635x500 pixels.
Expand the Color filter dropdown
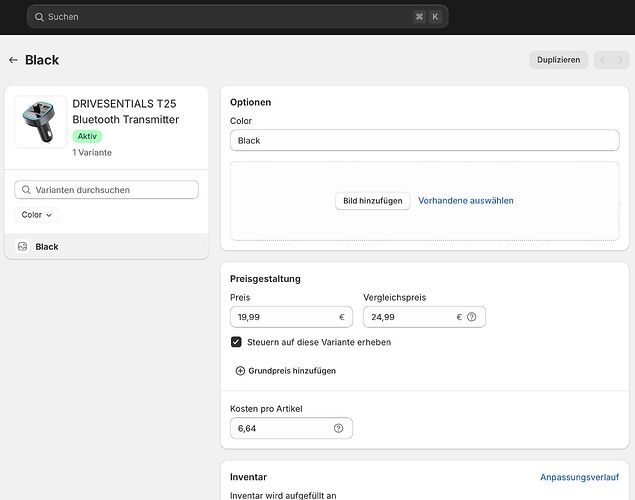click(37, 215)
